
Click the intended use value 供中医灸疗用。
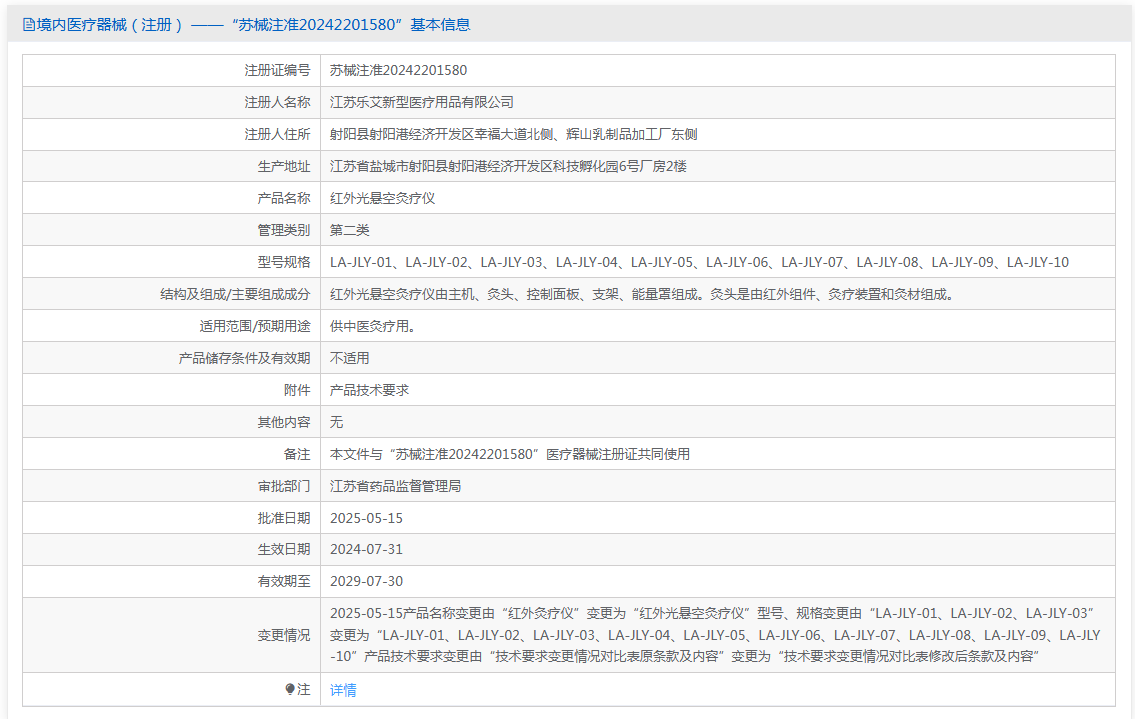click(374, 326)
